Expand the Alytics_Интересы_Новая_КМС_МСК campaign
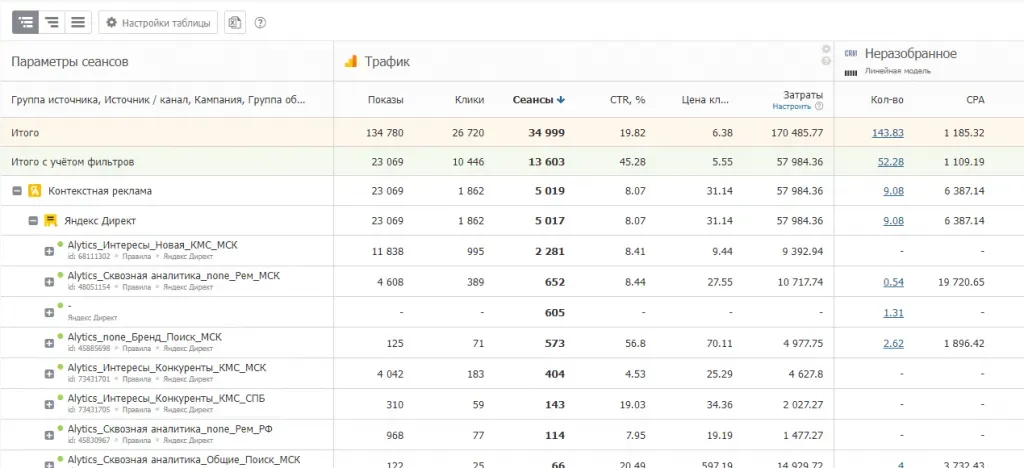This screenshot has height=468, width=1024. click(x=49, y=251)
